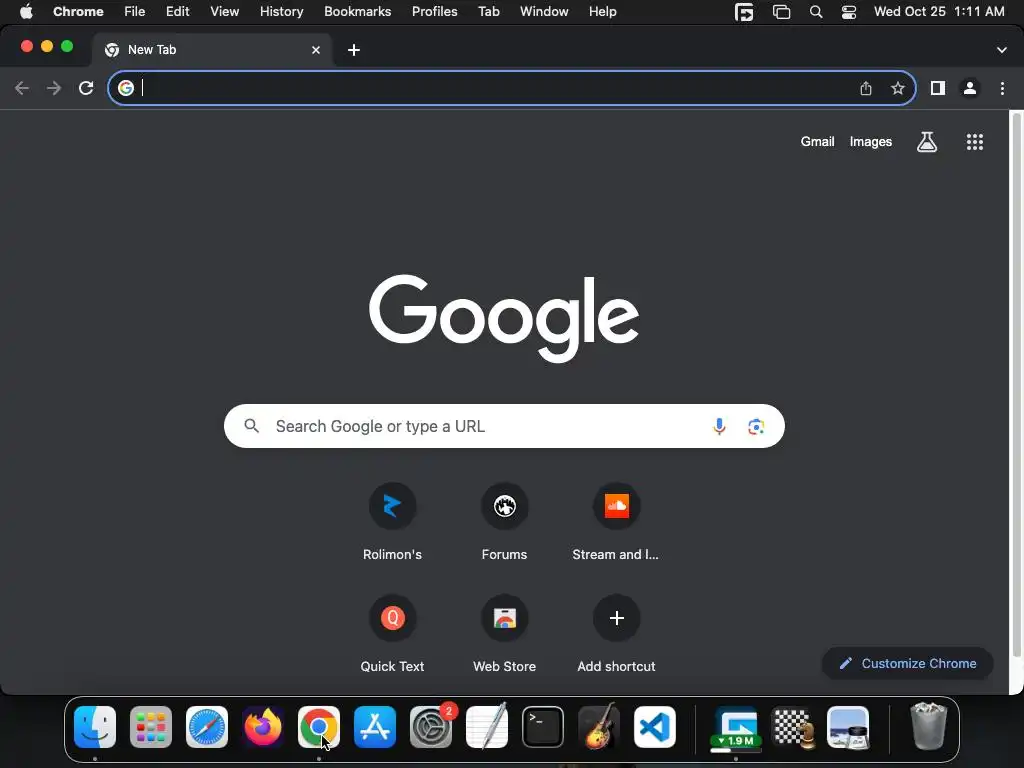
Task: Open a new tab with plus button
Action: tap(354, 50)
